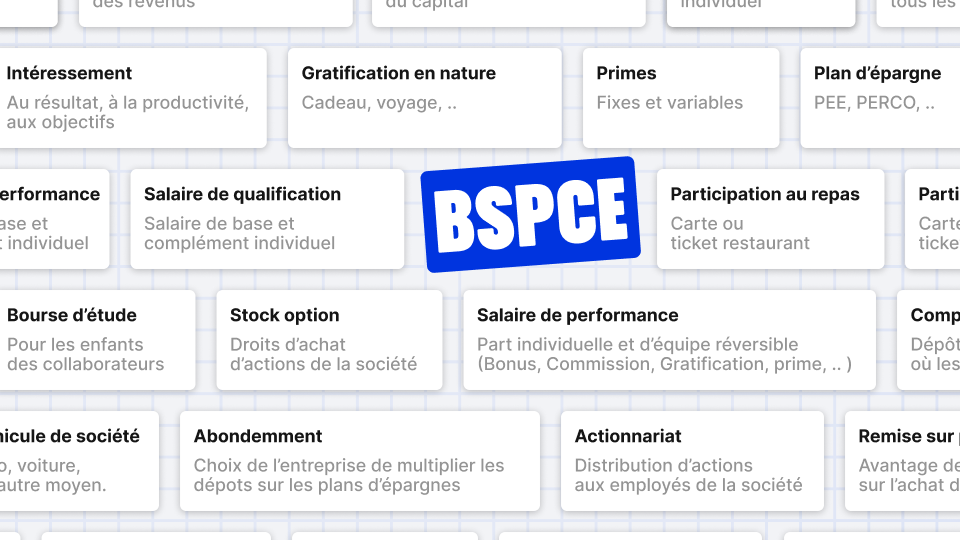
Task: Open the Plan d'épargne card
Action: (880, 98)
